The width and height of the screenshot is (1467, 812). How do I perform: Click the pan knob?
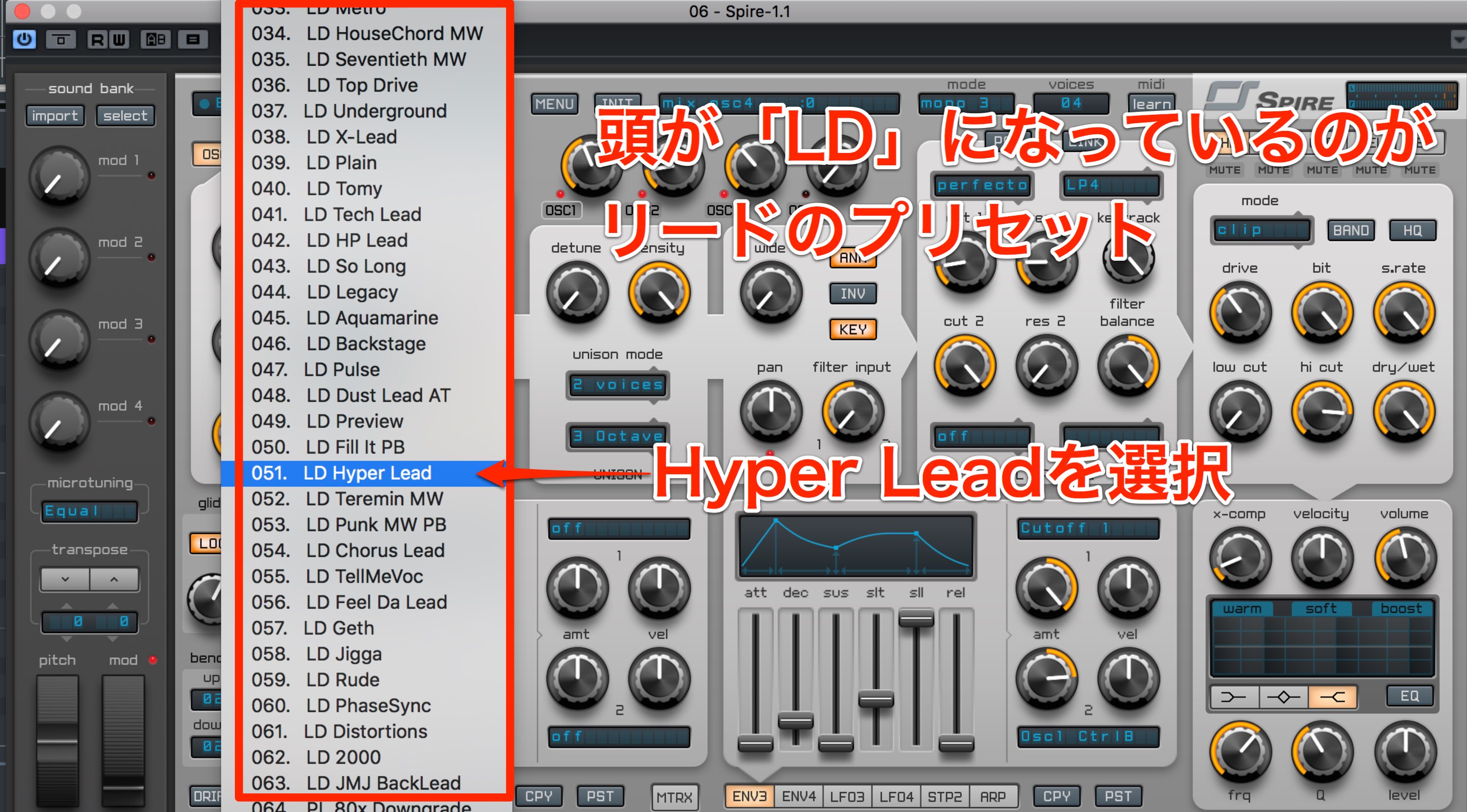point(770,411)
